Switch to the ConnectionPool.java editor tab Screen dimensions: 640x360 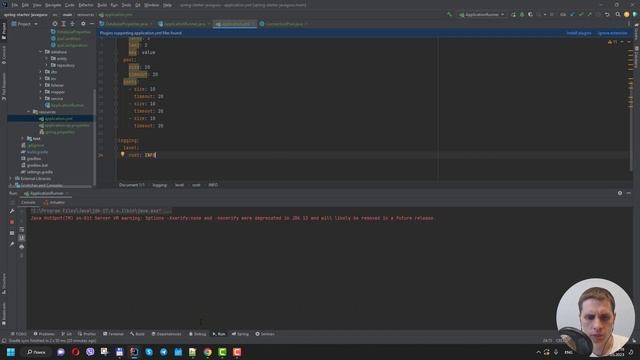pos(284,24)
